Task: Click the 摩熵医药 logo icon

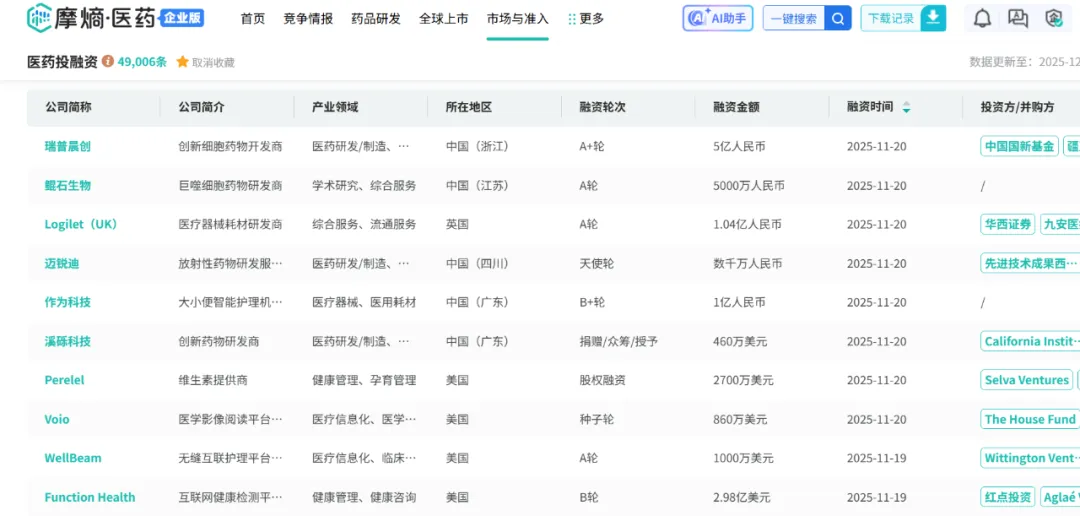Action: click(x=40, y=17)
